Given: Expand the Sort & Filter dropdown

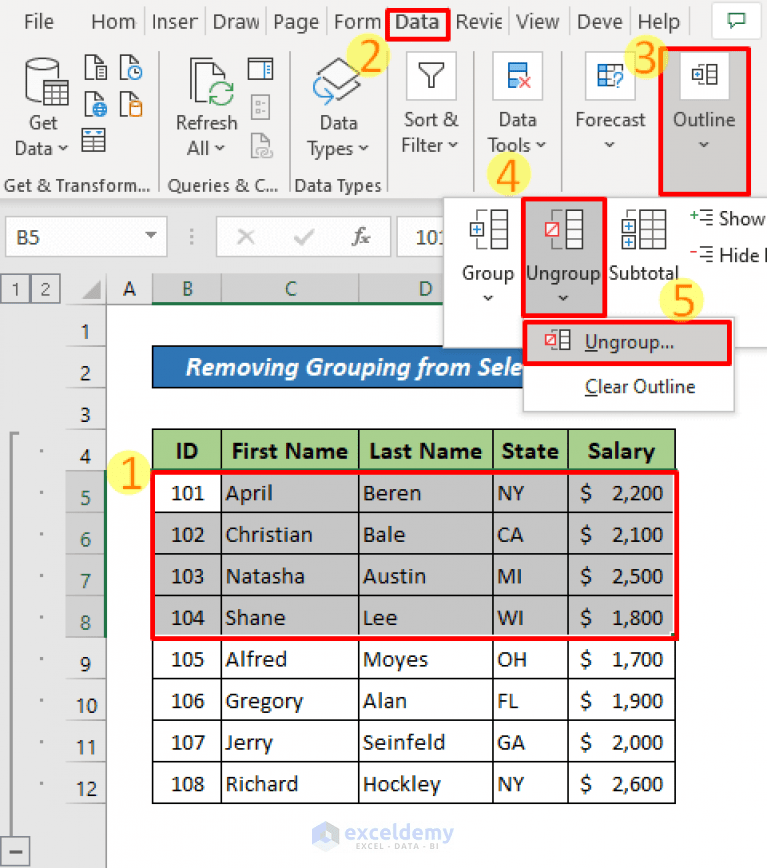Looking at the screenshot, I should [x=453, y=145].
